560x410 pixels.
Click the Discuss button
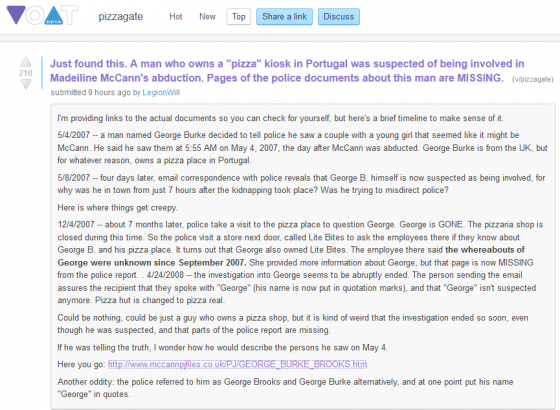[339, 17]
